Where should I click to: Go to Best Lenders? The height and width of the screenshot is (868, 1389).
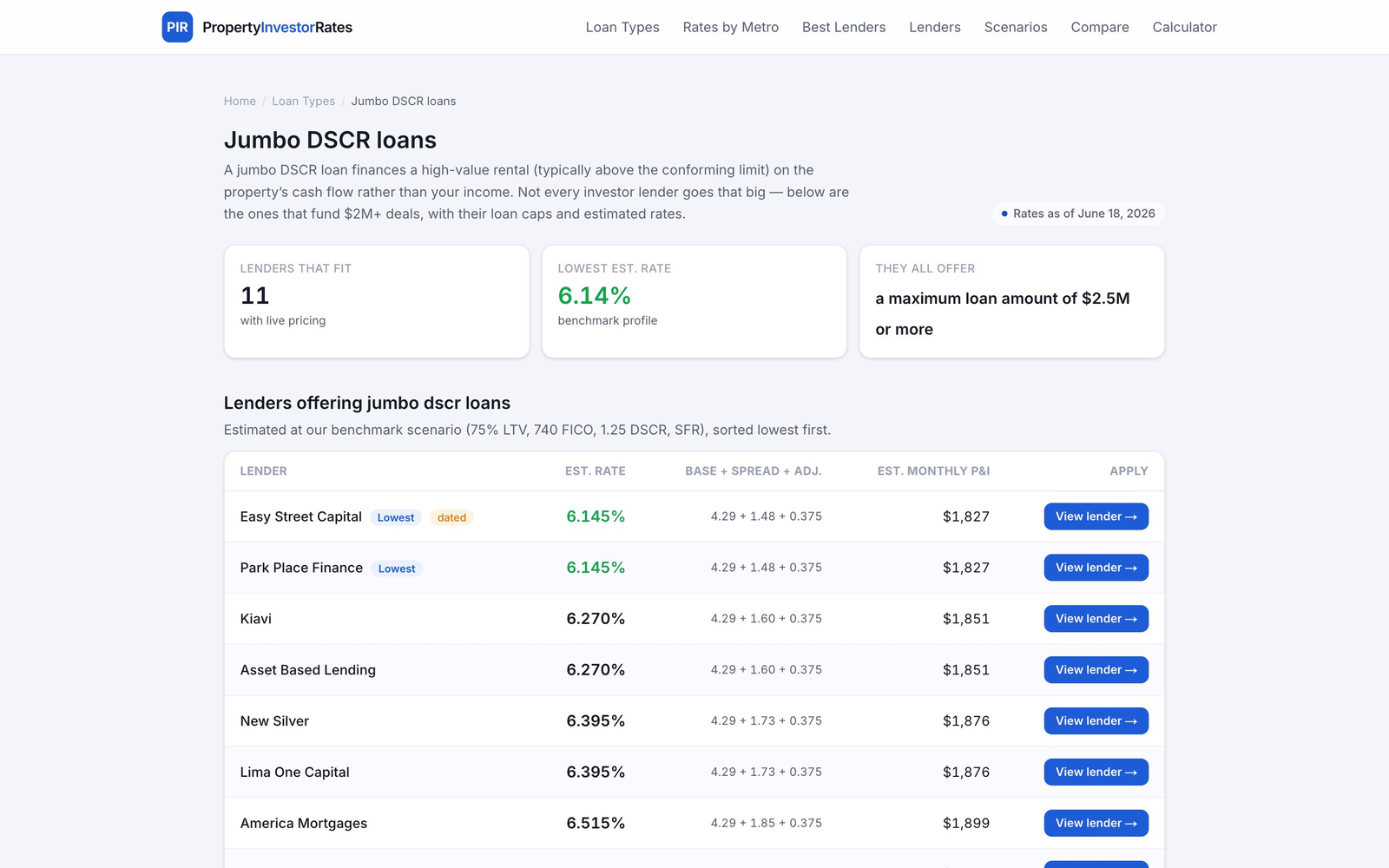point(844,27)
